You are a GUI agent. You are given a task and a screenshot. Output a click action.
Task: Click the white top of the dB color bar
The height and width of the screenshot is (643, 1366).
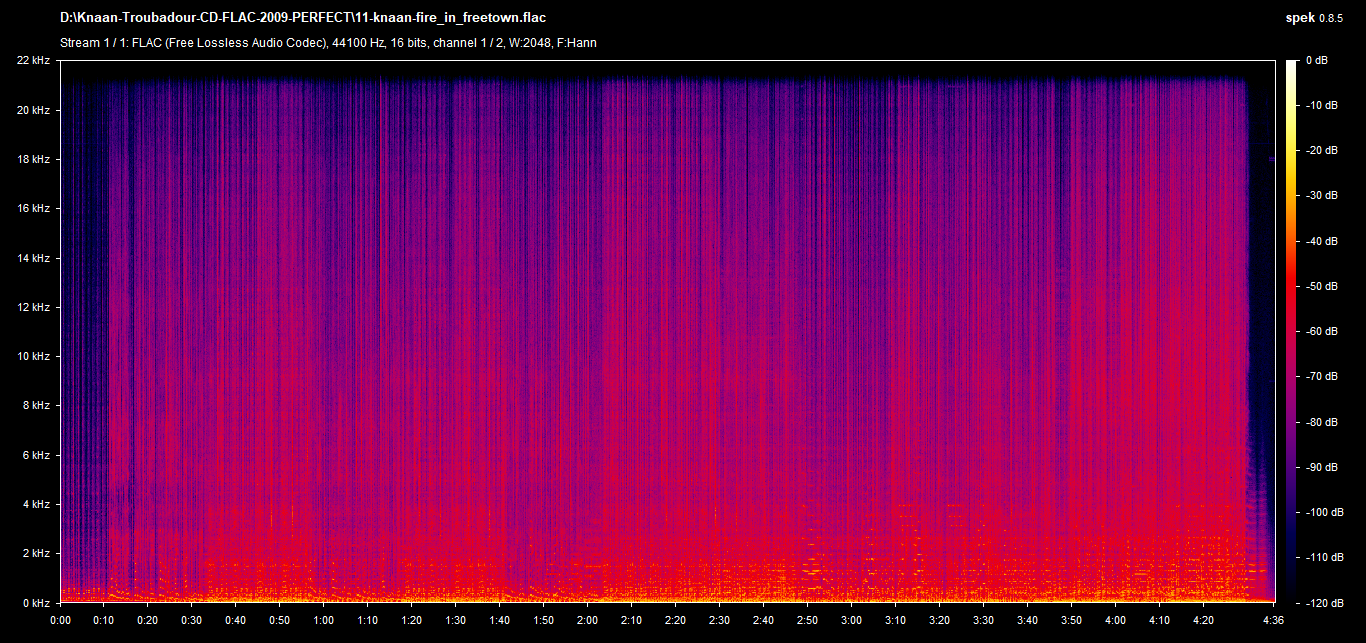[x=1292, y=66]
